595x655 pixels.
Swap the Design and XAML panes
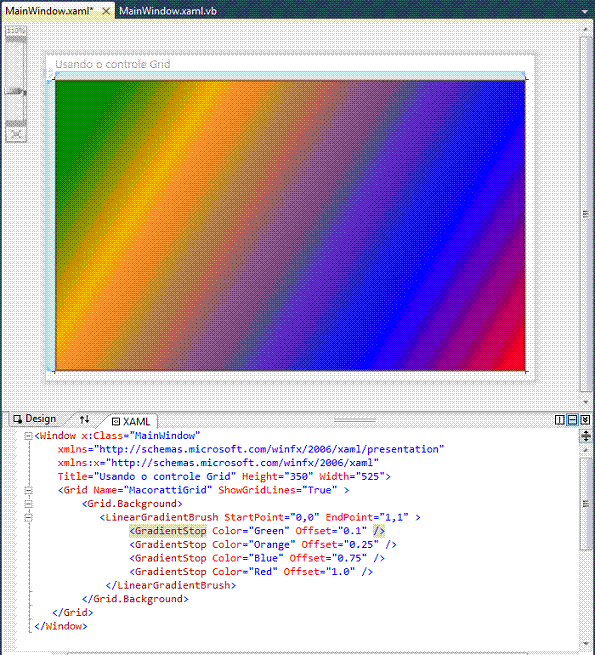click(84, 419)
